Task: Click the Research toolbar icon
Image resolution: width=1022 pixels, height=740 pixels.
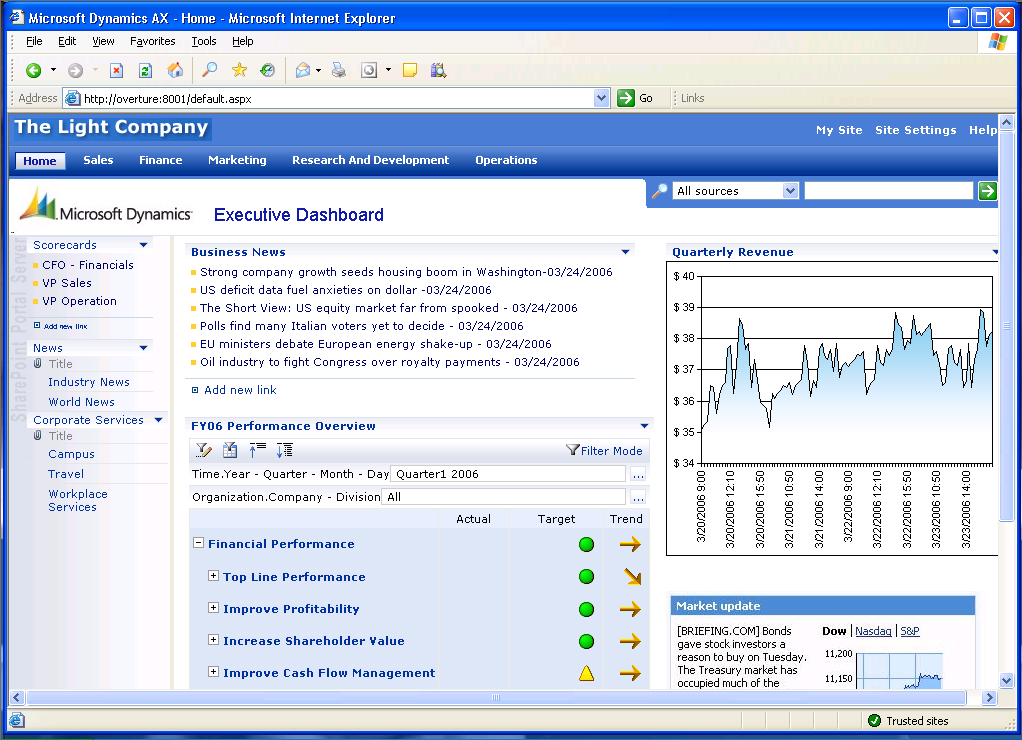Action: click(438, 70)
